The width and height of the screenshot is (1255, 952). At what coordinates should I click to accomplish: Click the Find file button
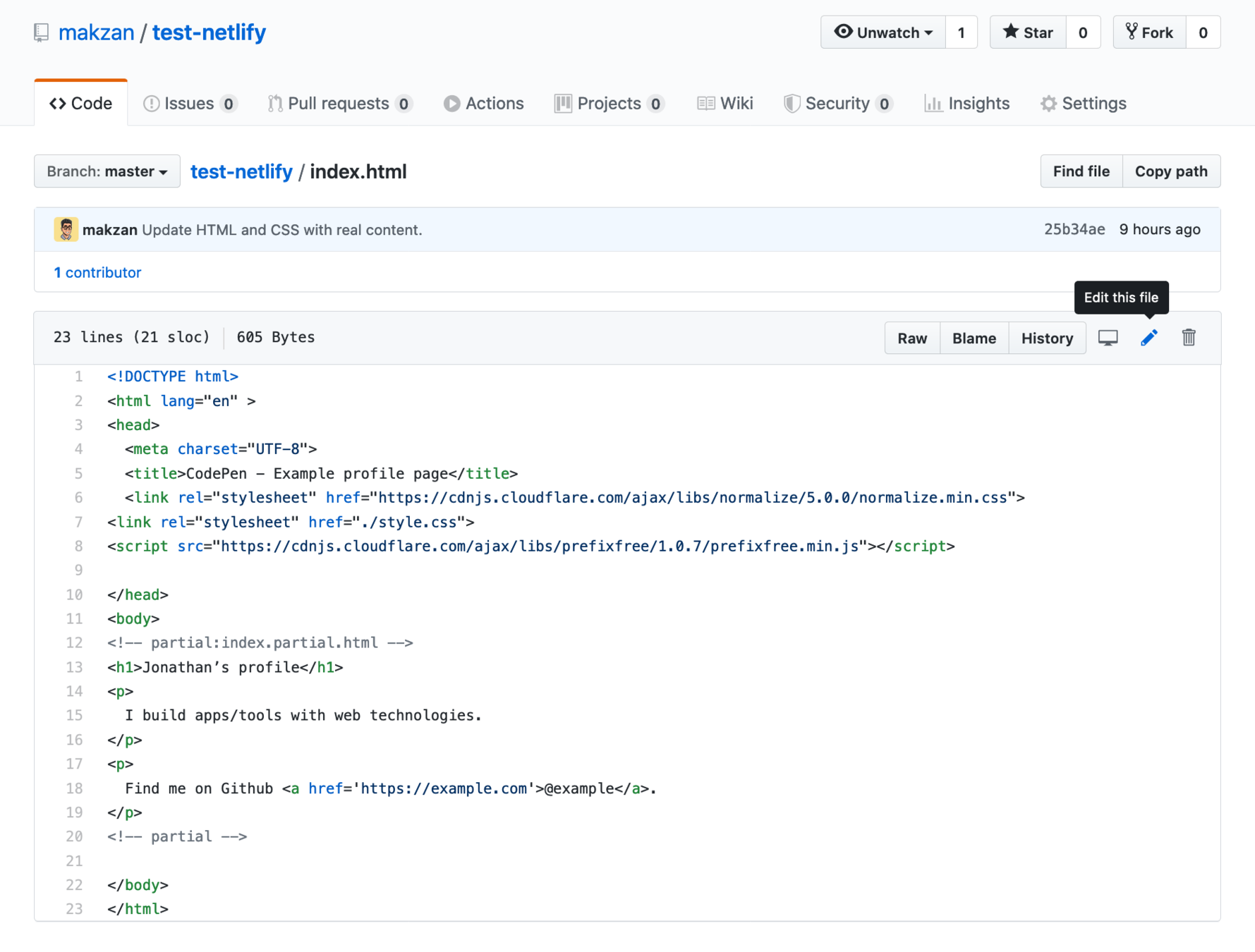(1081, 171)
